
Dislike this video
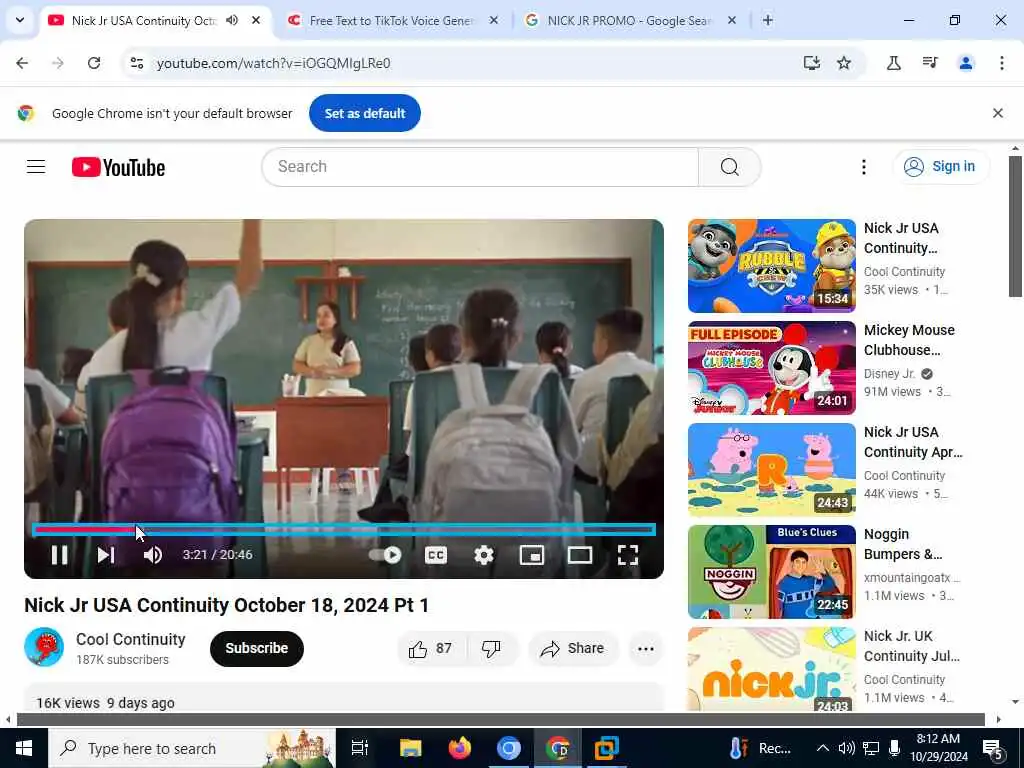[491, 648]
